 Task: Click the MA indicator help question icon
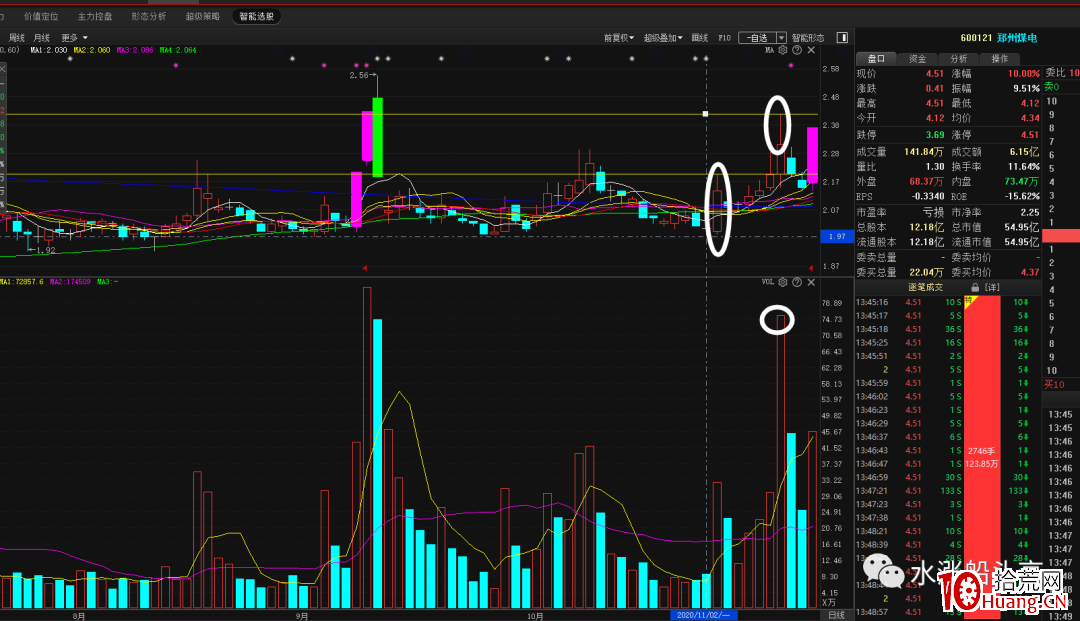pyautogui.click(x=796, y=50)
